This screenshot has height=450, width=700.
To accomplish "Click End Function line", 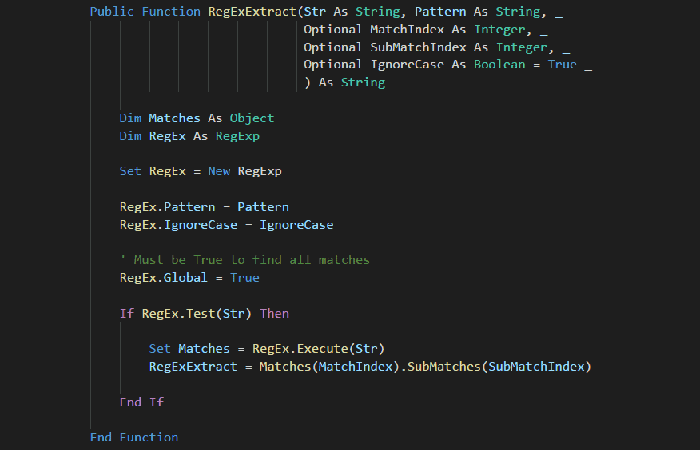I will (x=134, y=438).
